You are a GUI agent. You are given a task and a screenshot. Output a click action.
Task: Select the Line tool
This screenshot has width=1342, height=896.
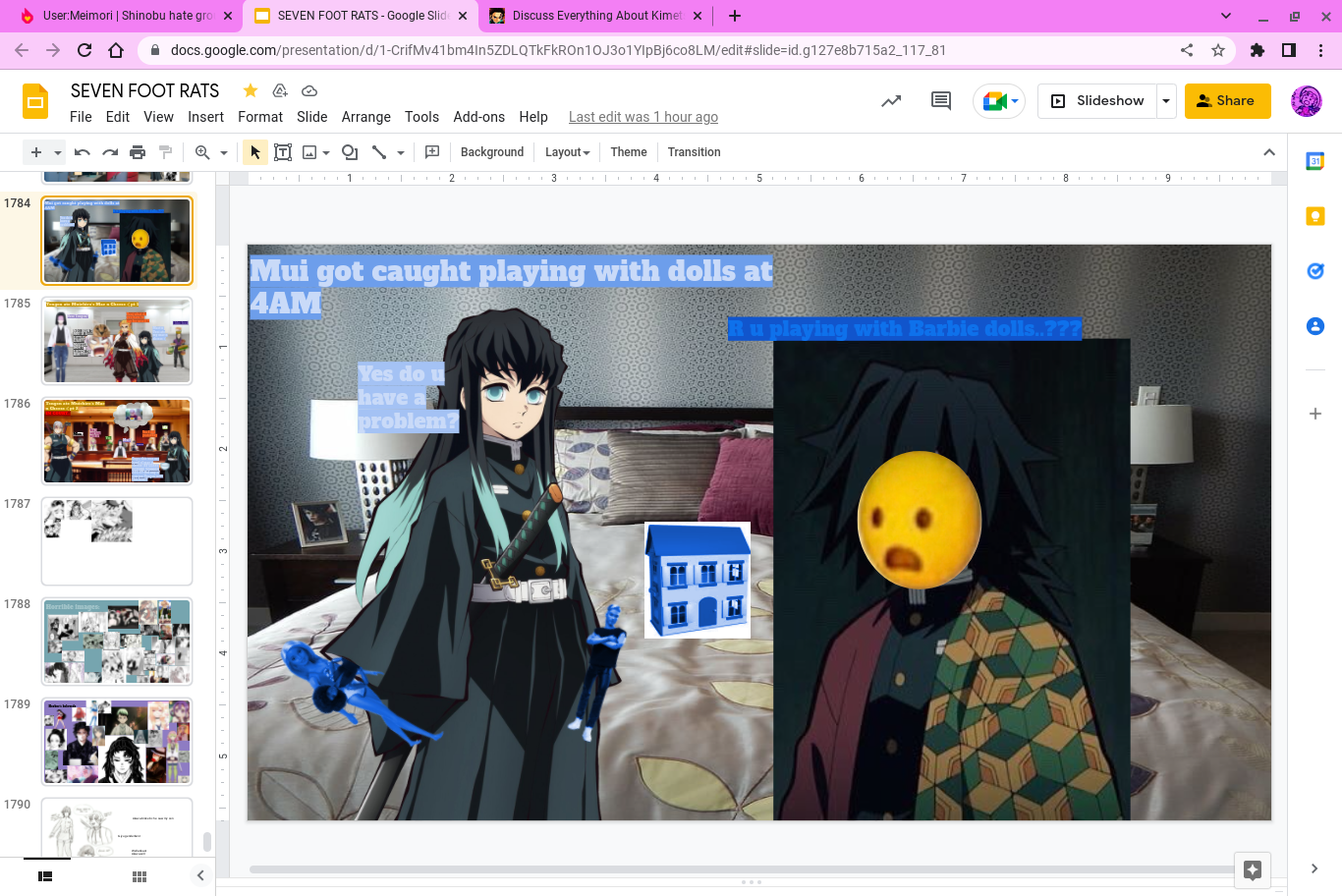point(379,152)
